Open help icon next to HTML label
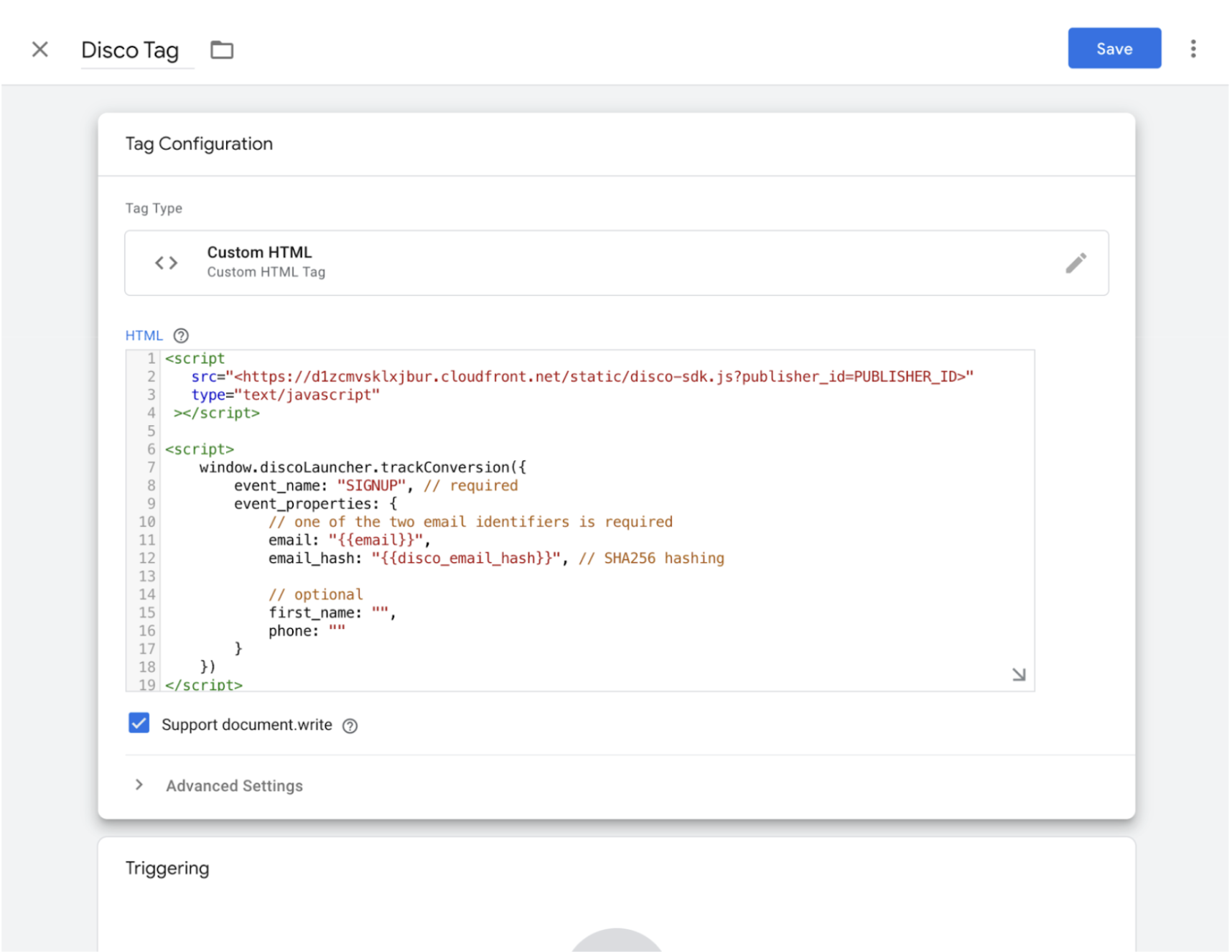This screenshot has width=1232, height=952. pos(181,335)
